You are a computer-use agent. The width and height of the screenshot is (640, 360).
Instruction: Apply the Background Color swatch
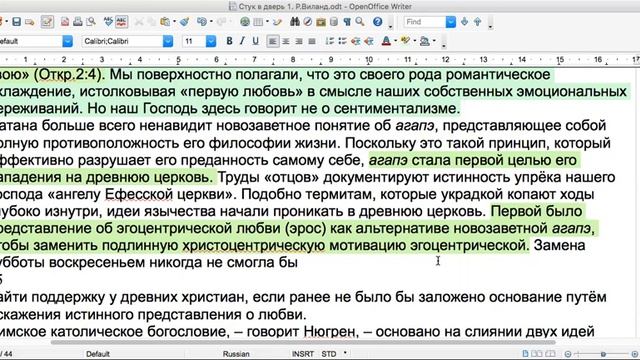424,41
